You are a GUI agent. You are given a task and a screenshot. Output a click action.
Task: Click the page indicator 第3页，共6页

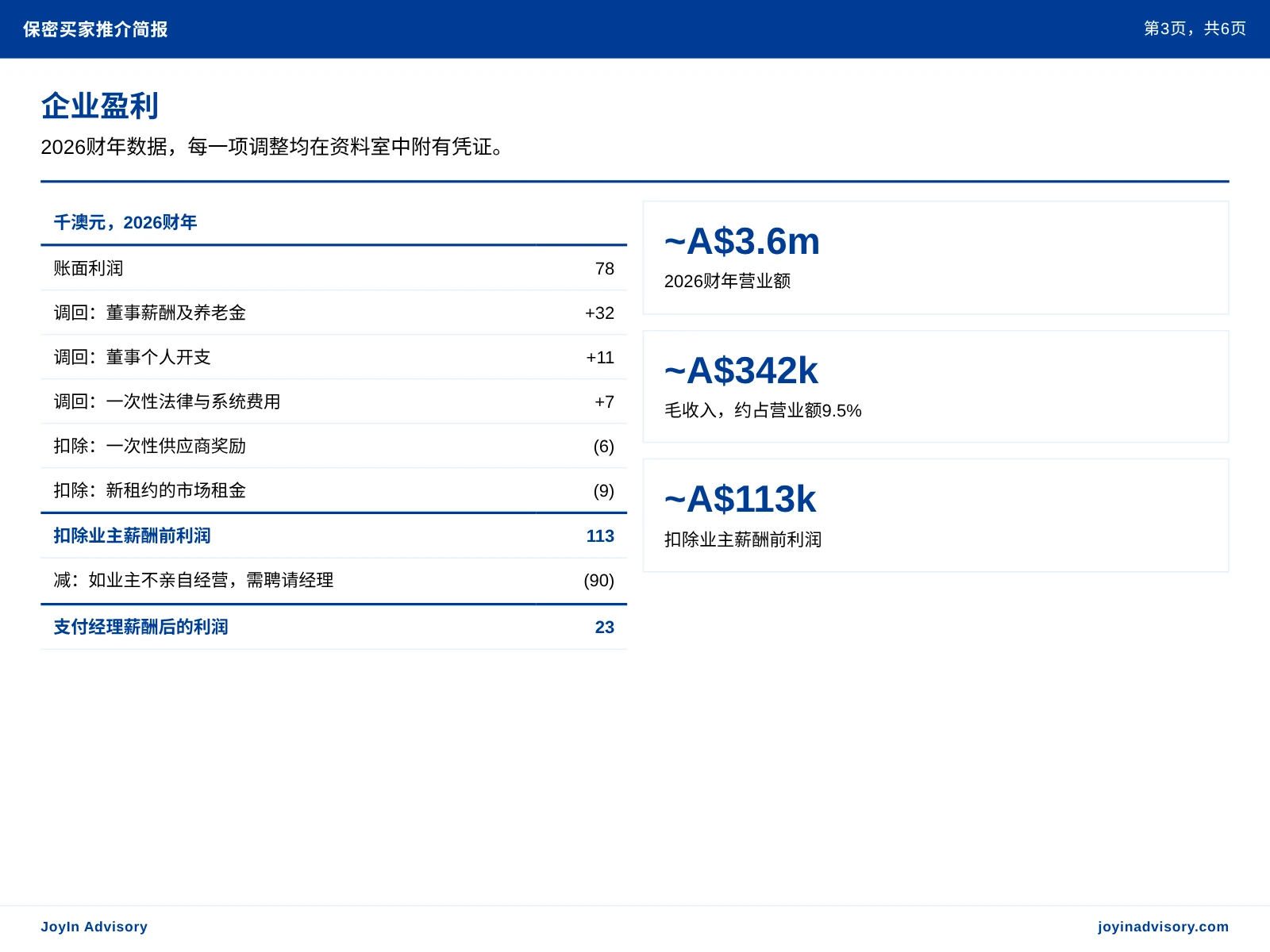pos(1195,29)
